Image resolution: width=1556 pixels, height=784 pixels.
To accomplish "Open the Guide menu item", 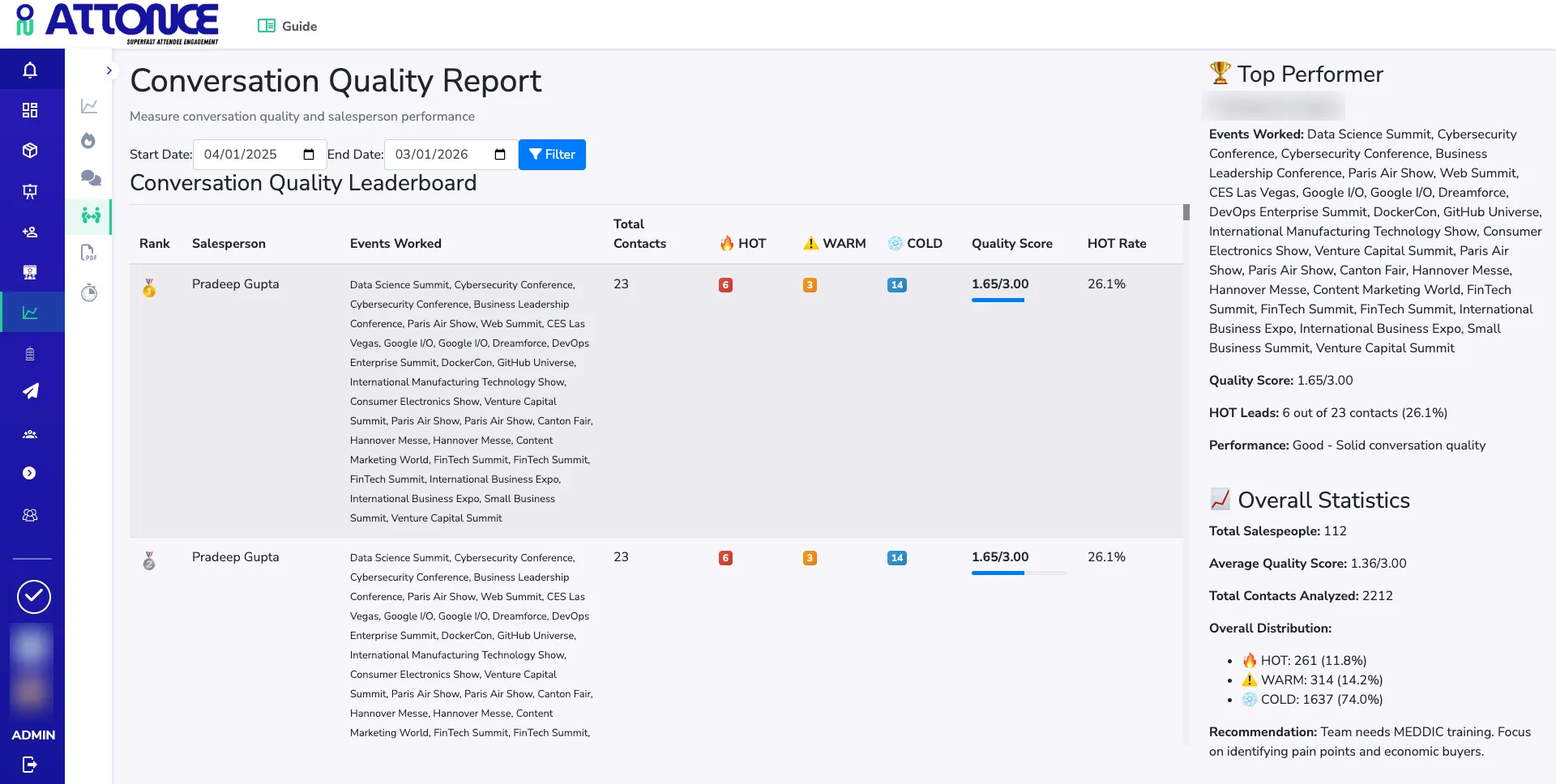I will coord(288,26).
